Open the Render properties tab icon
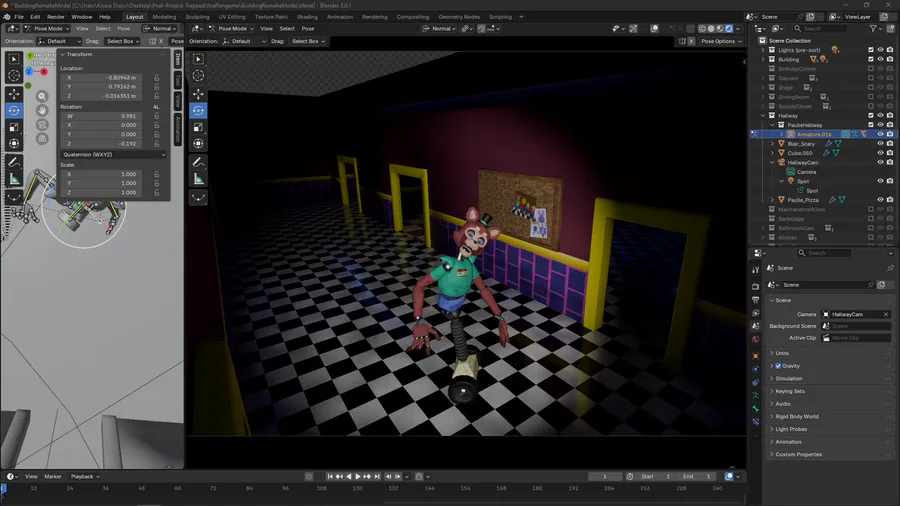Screen dimensions: 900x506 click(x=755, y=286)
